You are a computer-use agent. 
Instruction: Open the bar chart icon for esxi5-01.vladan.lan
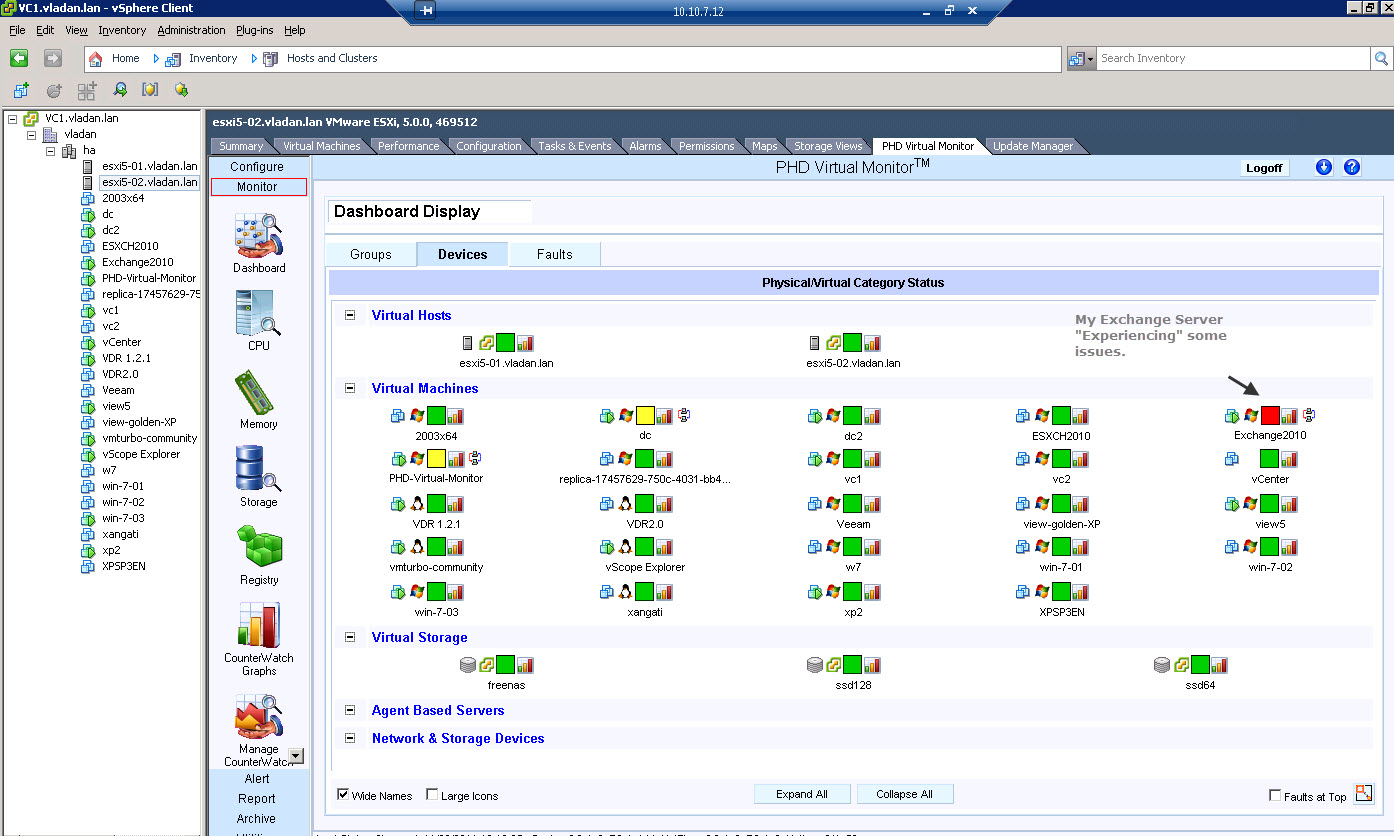525,343
